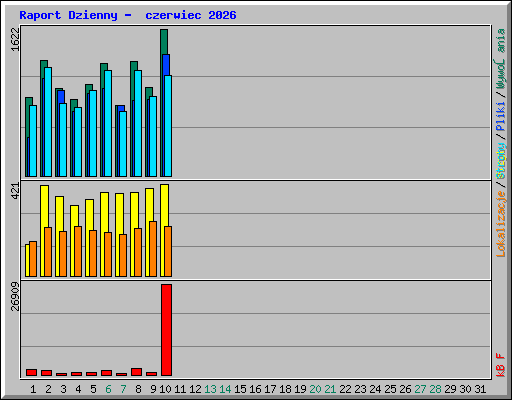Click the weekend day 27 label
Viewport: 512px width, 400px height.
pos(420,389)
